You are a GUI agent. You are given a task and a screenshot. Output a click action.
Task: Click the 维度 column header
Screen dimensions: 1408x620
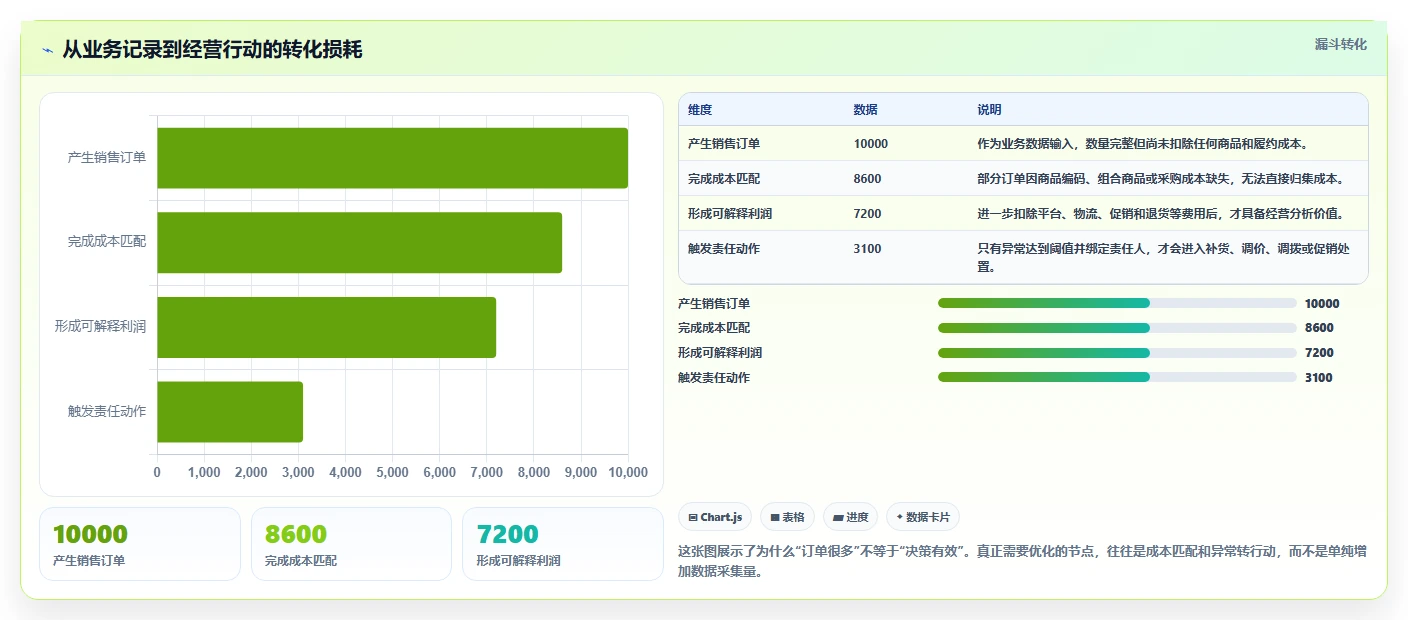[700, 110]
